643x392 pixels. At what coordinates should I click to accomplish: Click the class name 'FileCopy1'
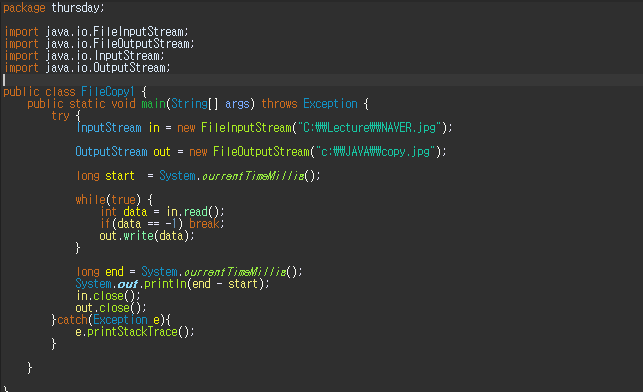pyautogui.click(x=108, y=92)
